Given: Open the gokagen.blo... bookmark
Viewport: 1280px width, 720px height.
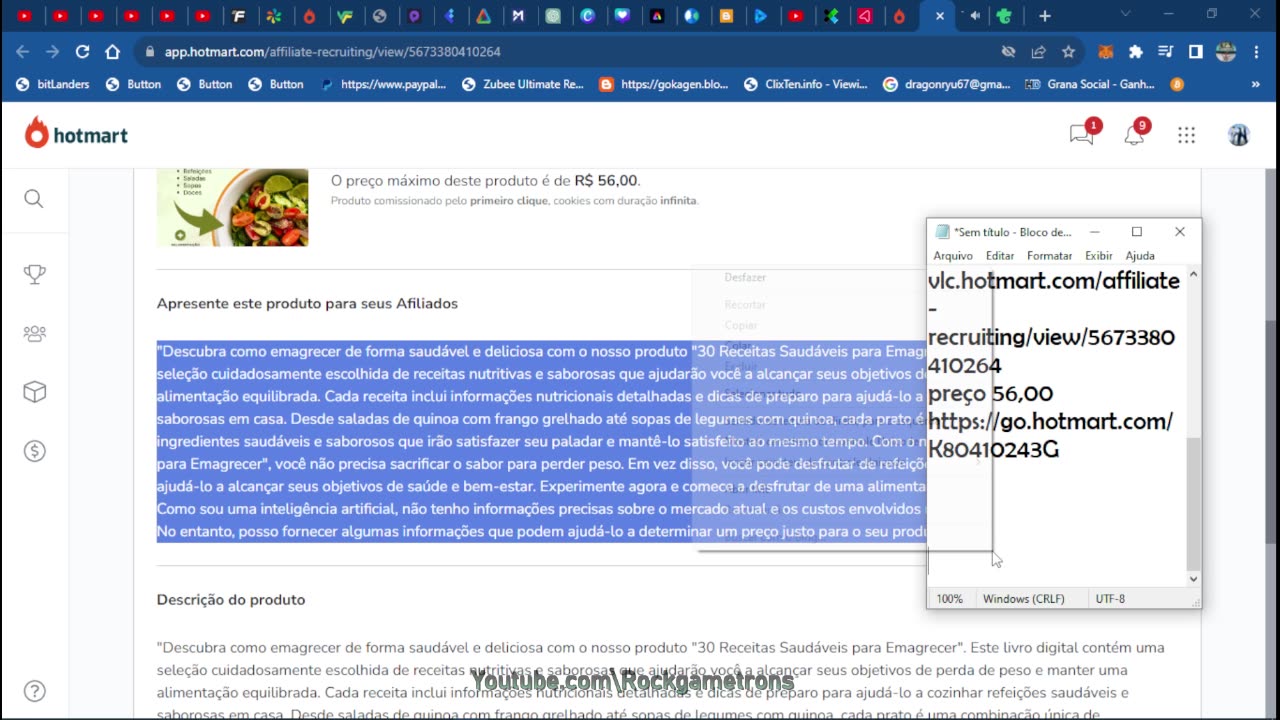Looking at the screenshot, I should tap(664, 84).
